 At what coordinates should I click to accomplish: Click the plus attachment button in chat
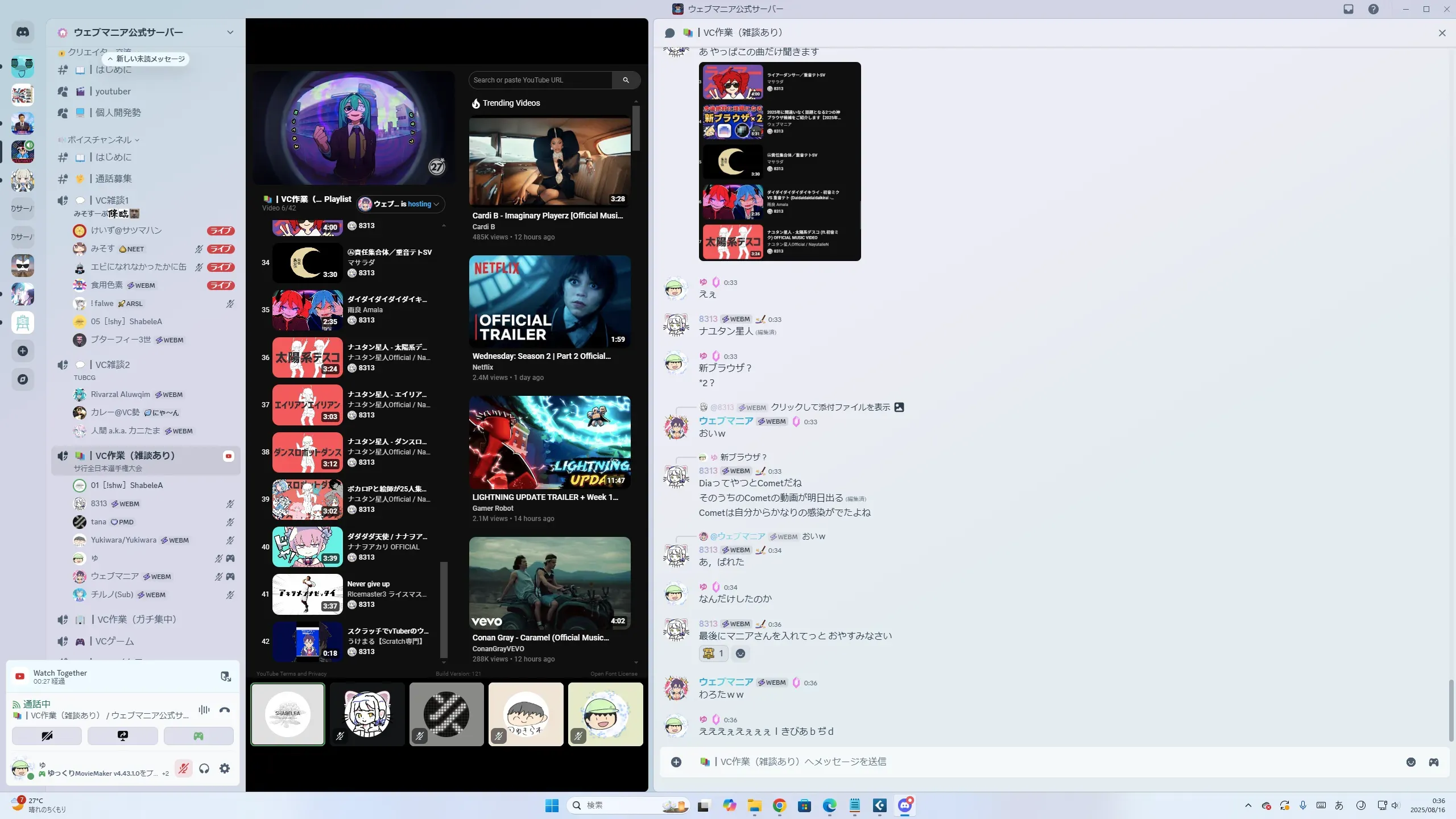point(676,762)
